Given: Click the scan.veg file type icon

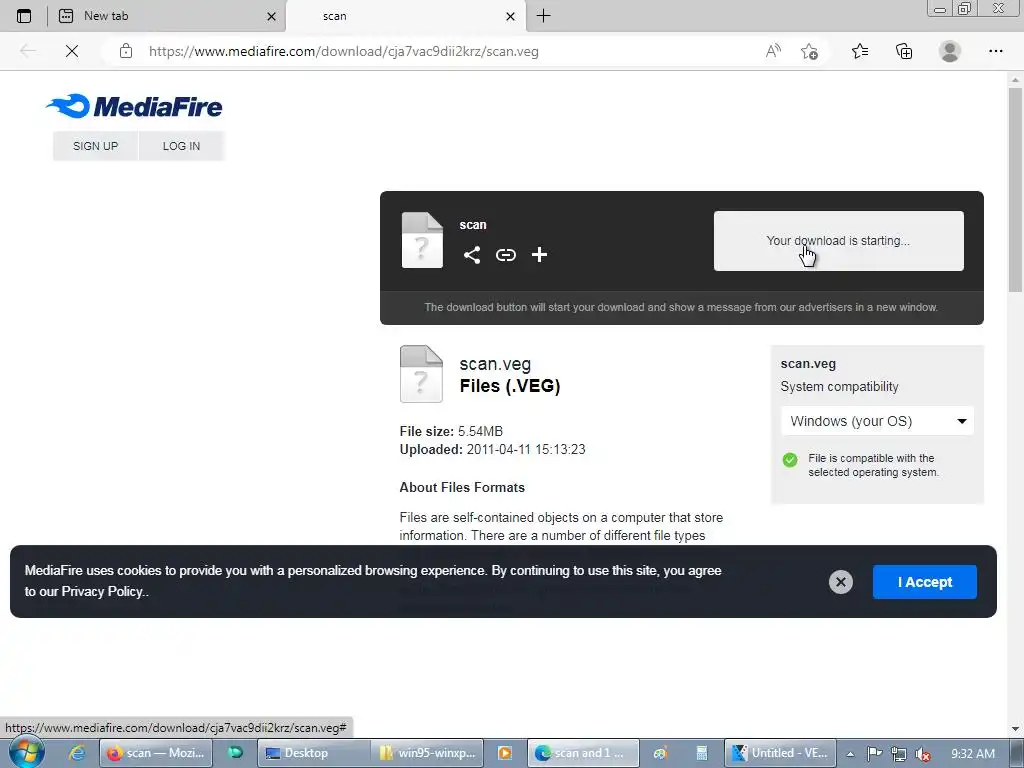Looking at the screenshot, I should 421,374.
